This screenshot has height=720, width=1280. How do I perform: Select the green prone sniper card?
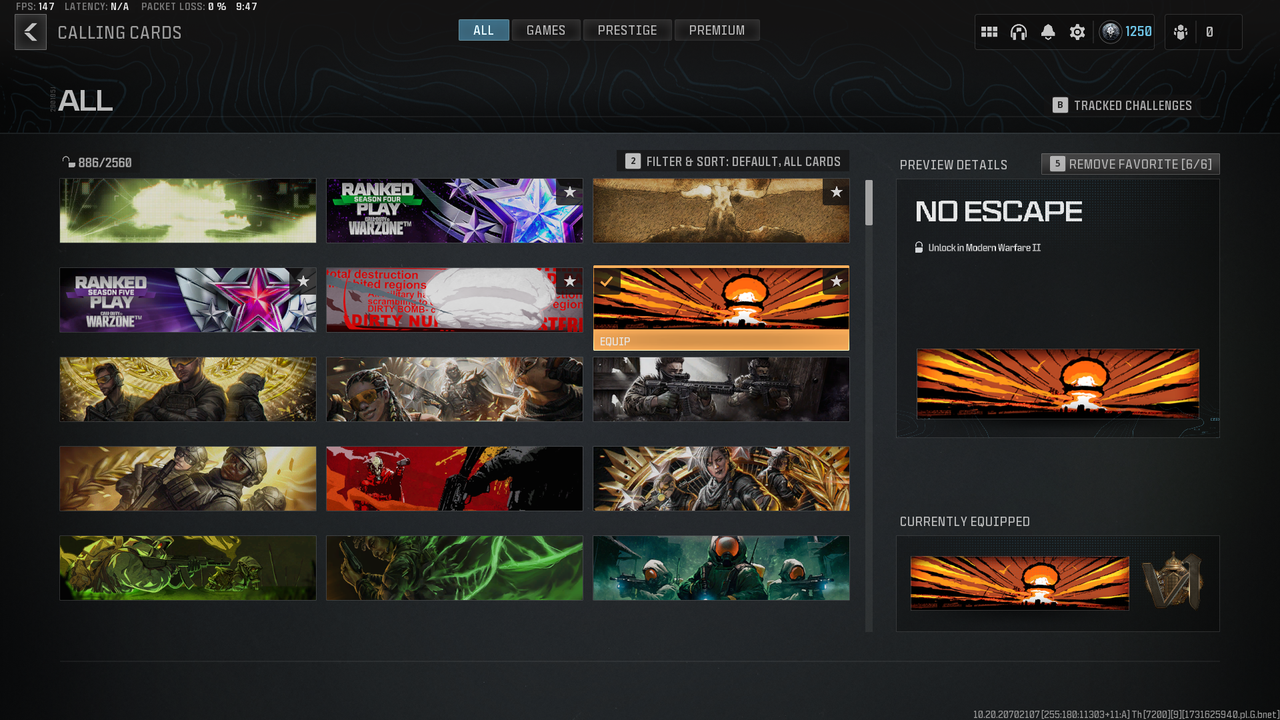coord(188,567)
